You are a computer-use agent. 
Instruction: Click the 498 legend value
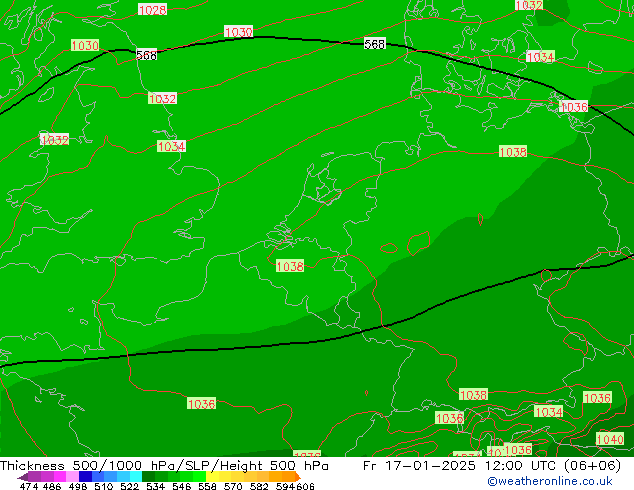[78, 486]
